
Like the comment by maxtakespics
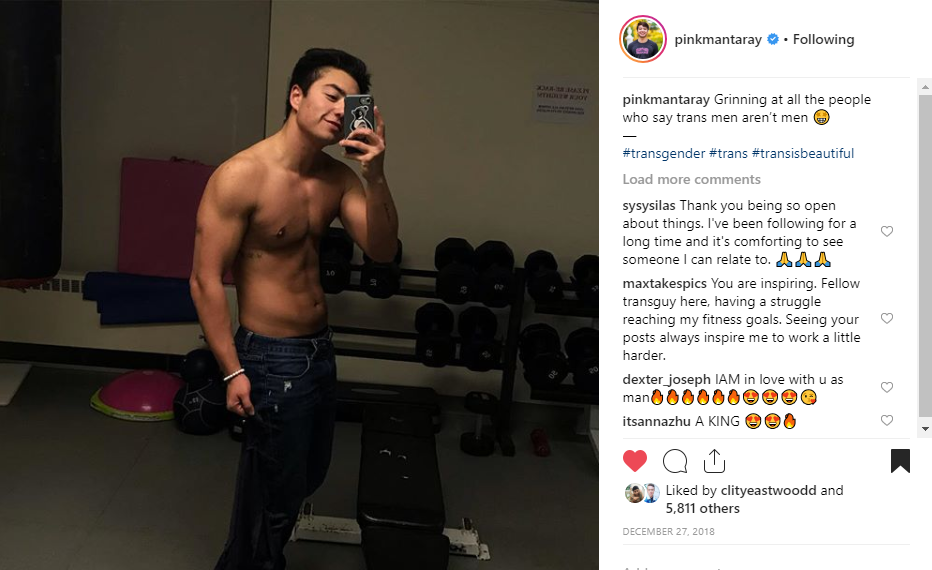pos(887,318)
